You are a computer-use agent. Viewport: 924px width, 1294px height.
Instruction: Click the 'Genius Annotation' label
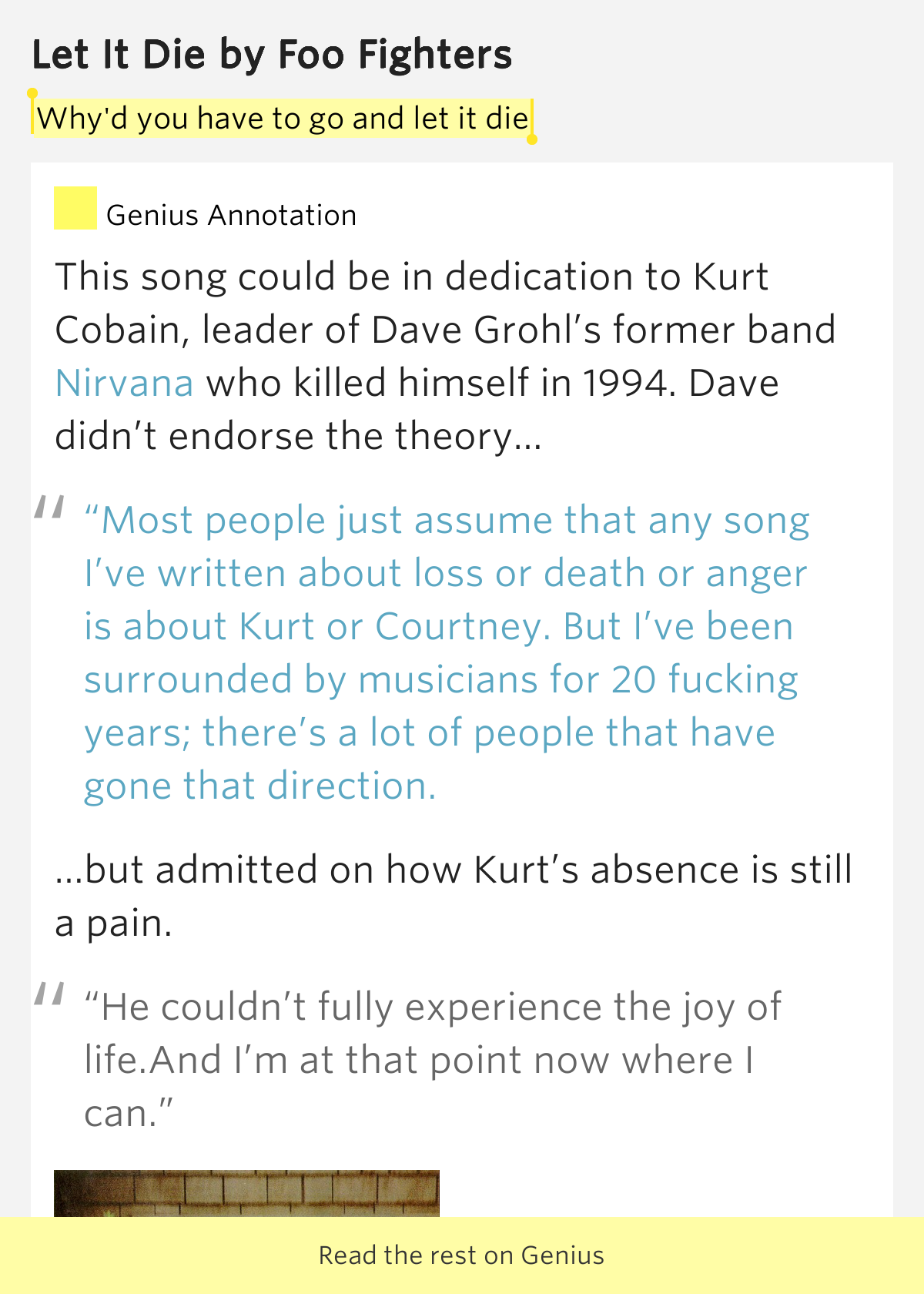tap(232, 215)
